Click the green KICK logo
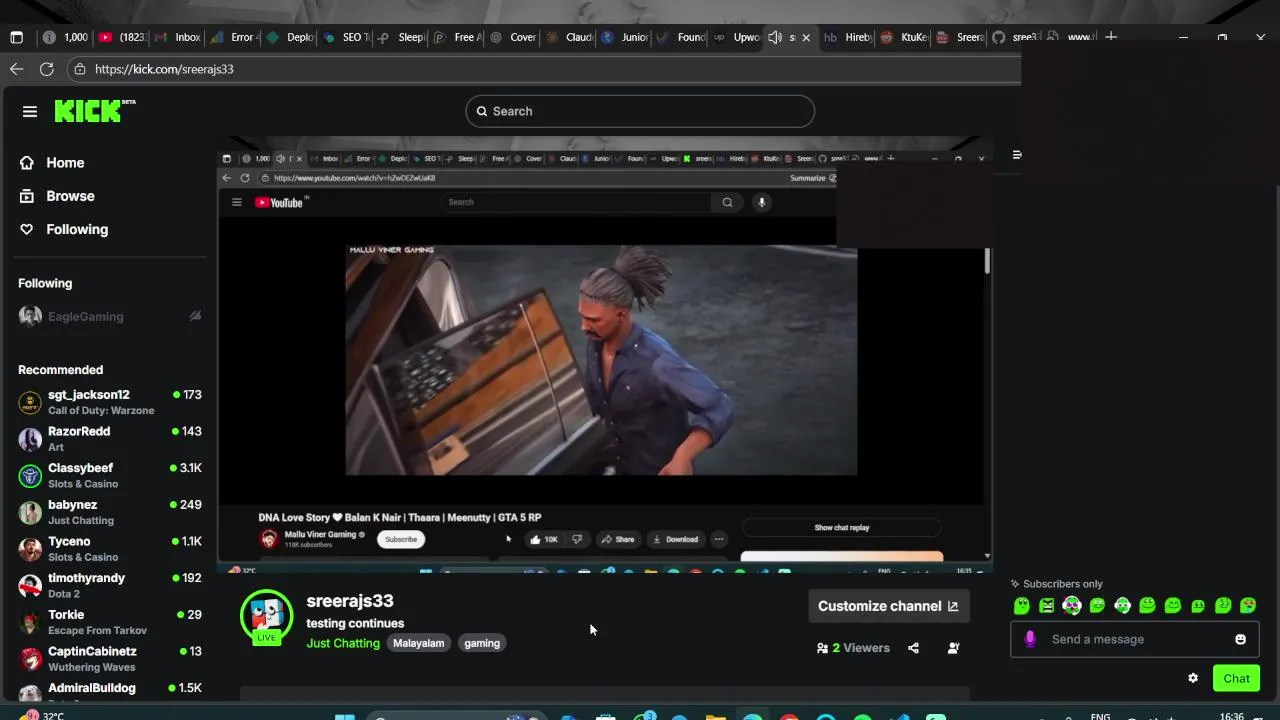1280x720 pixels. tap(94, 110)
